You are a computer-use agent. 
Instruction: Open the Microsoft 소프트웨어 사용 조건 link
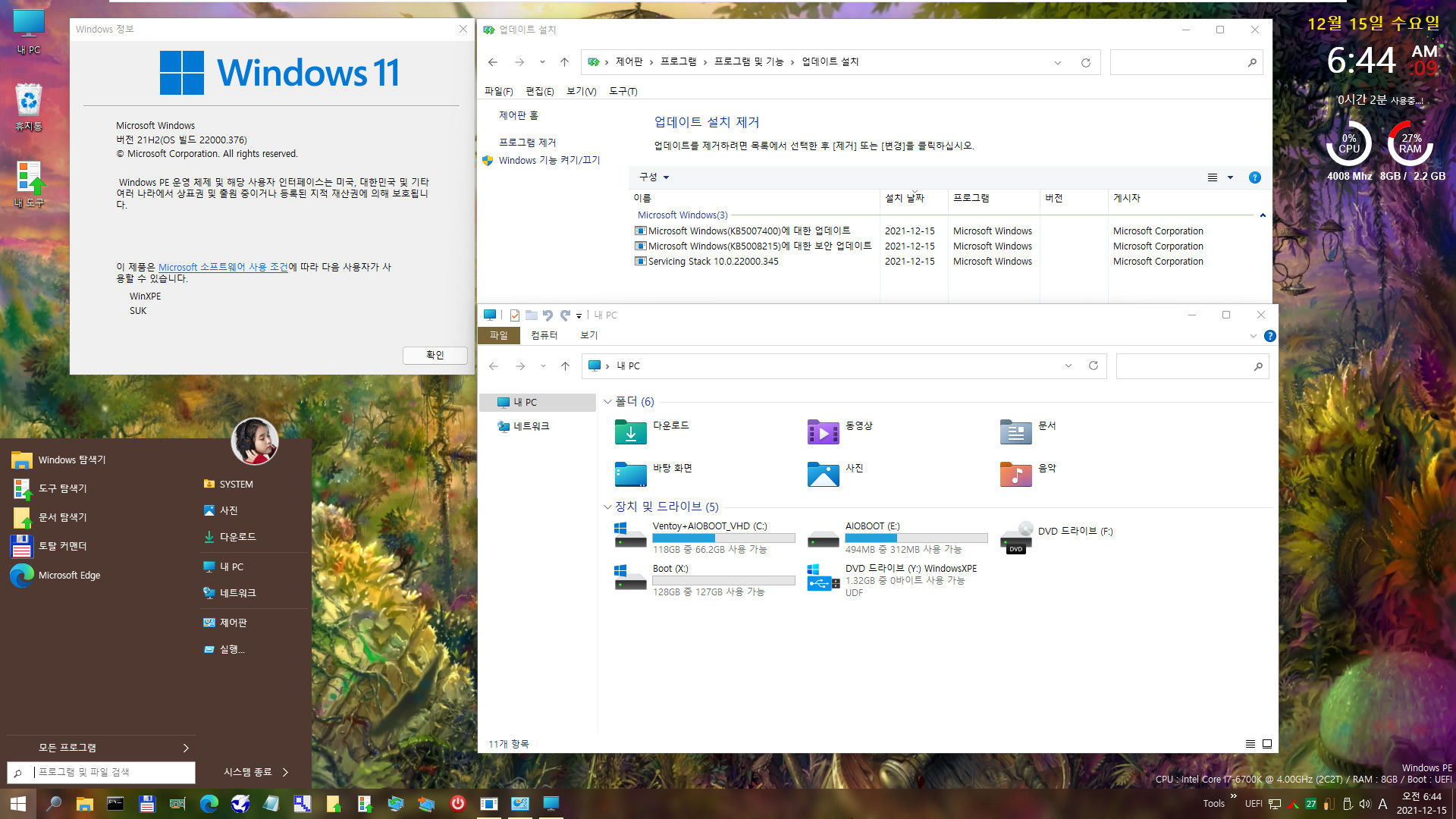click(223, 267)
